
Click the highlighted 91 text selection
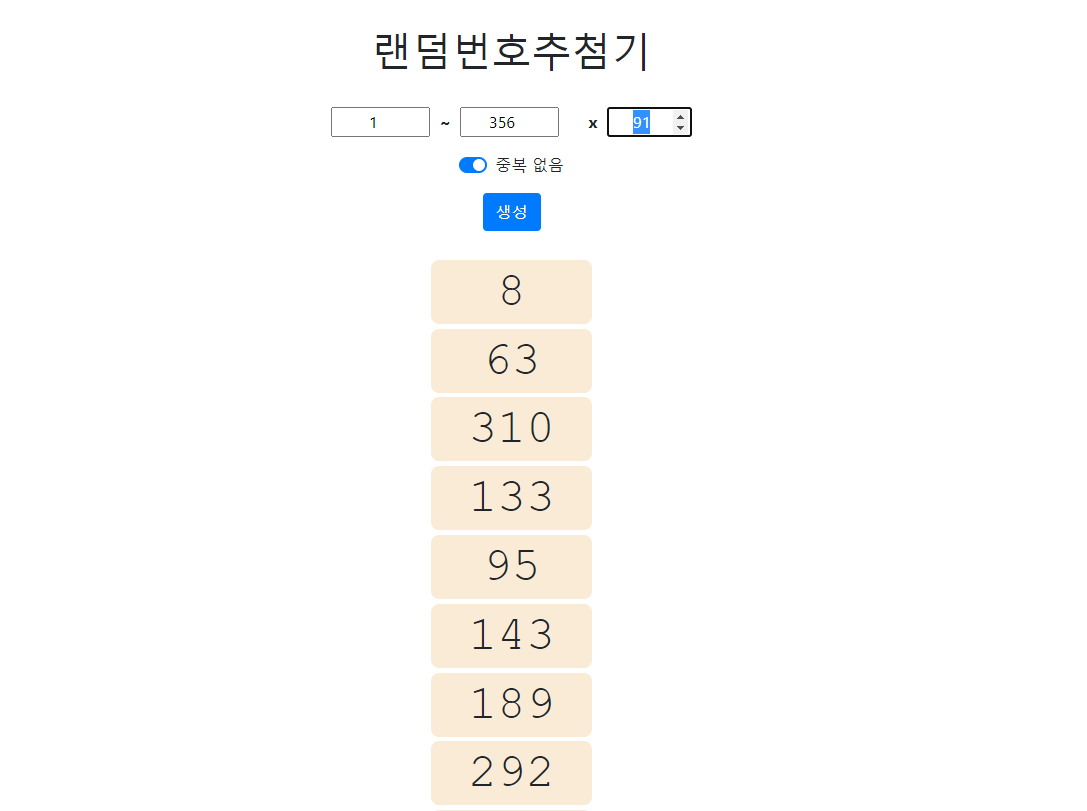641,122
